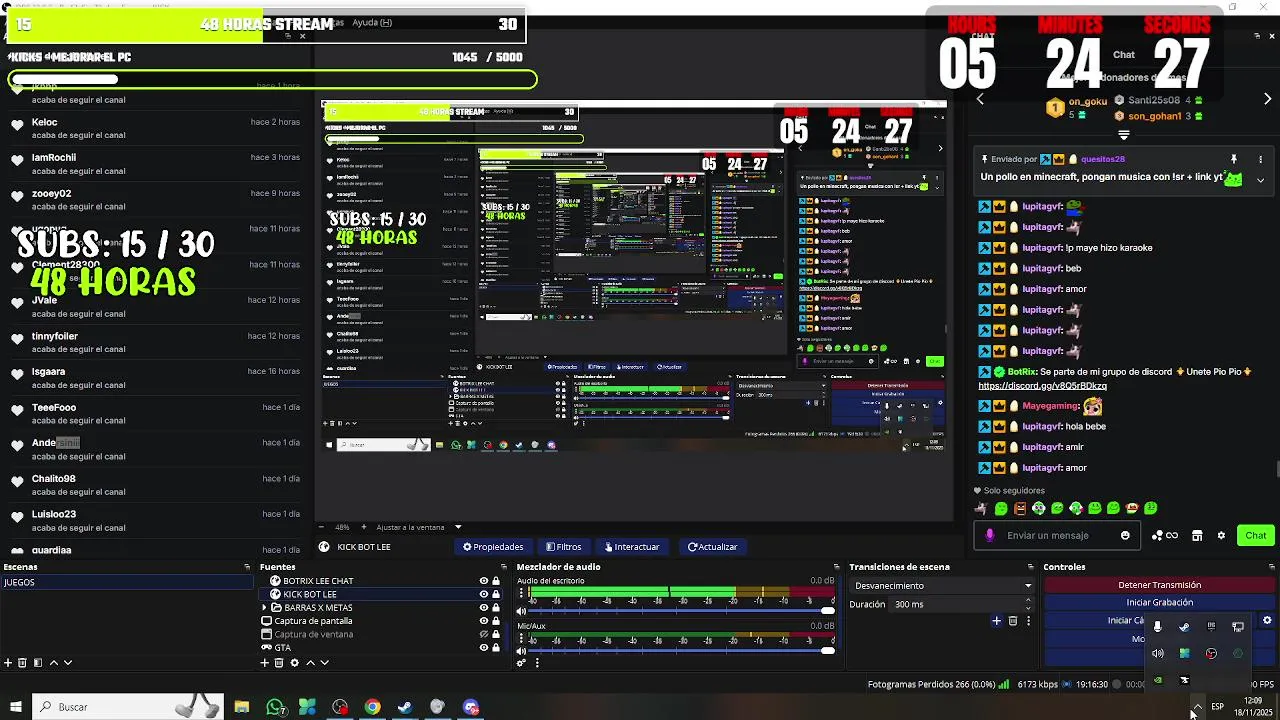Open NVIDIA icon in system tray popup
The height and width of the screenshot is (720, 1280).
pos(1158,680)
